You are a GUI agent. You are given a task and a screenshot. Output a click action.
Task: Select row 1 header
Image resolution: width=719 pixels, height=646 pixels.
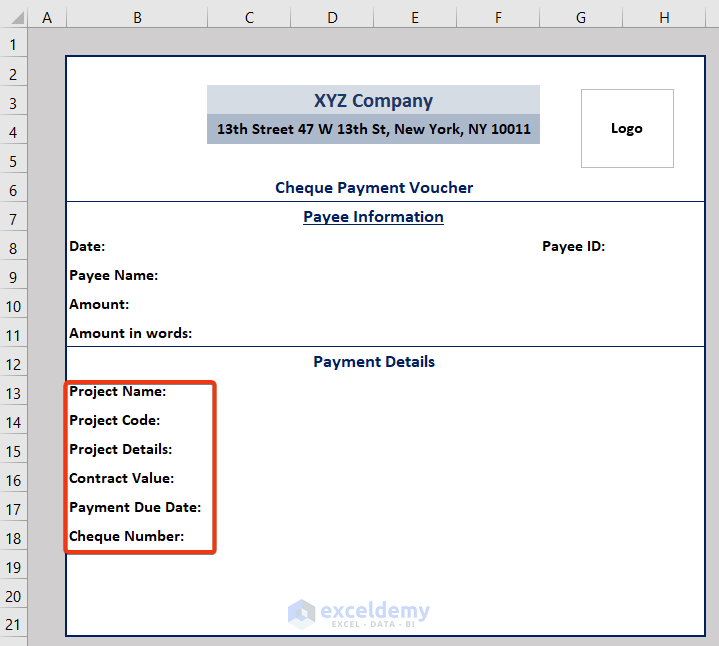point(13,44)
